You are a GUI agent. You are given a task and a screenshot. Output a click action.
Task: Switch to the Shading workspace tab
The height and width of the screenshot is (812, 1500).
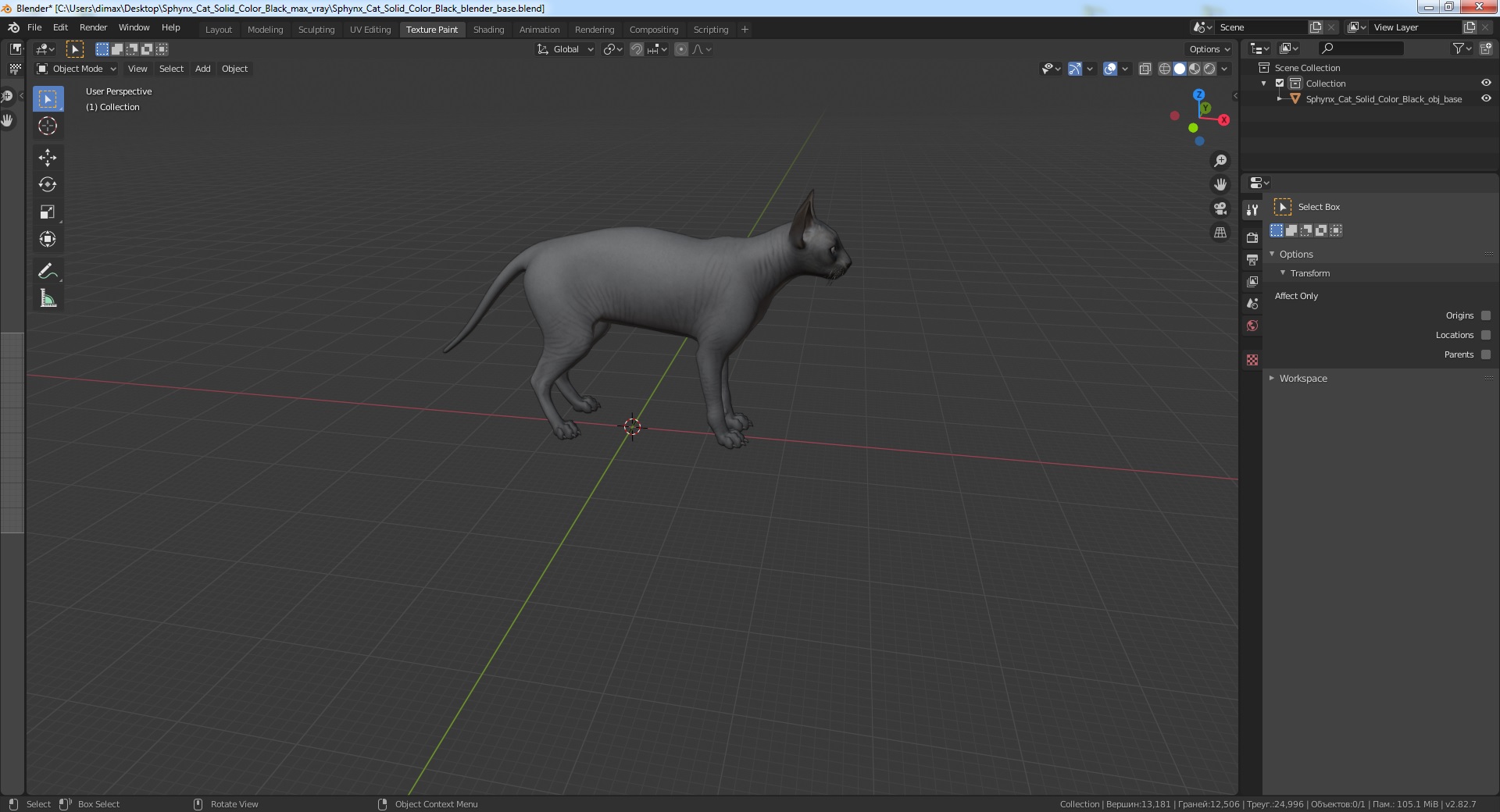click(x=488, y=30)
